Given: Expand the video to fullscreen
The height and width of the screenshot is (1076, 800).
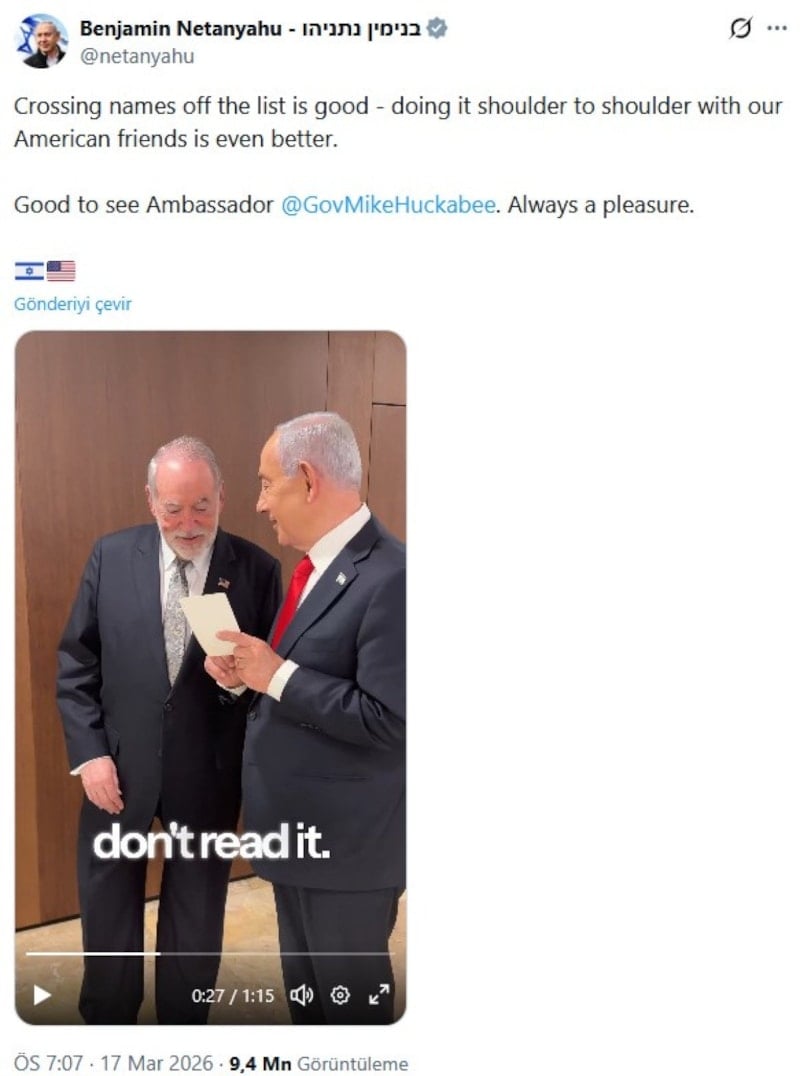Looking at the screenshot, I should pyautogui.click(x=379, y=994).
